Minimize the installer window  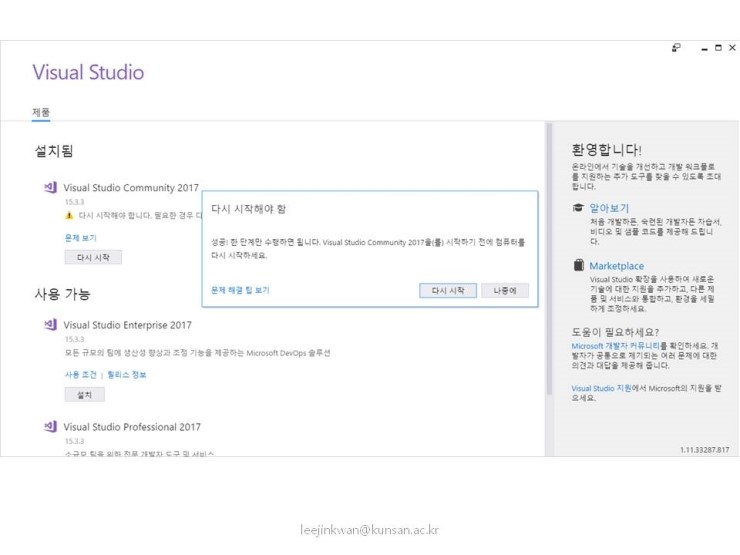[x=705, y=48]
